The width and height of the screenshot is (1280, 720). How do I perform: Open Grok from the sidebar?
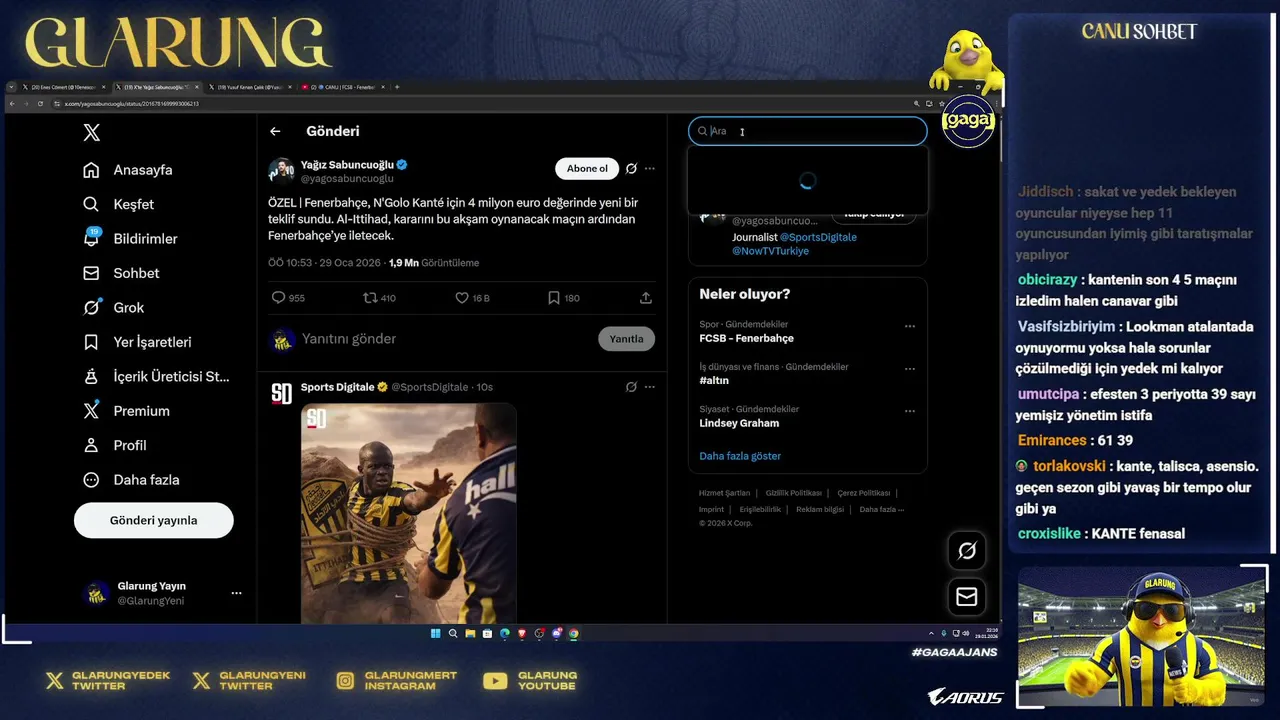click(114, 308)
